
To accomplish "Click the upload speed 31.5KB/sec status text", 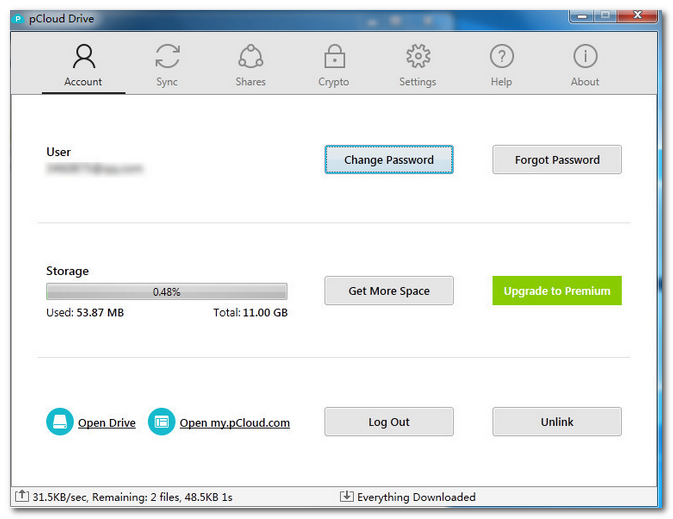I will pyautogui.click(x=133, y=497).
